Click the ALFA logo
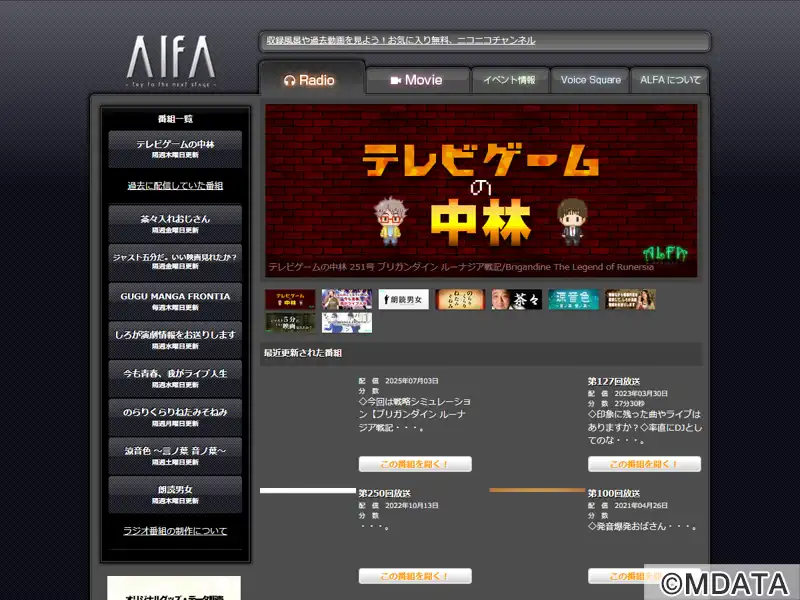This screenshot has height=600, width=800. click(x=171, y=60)
